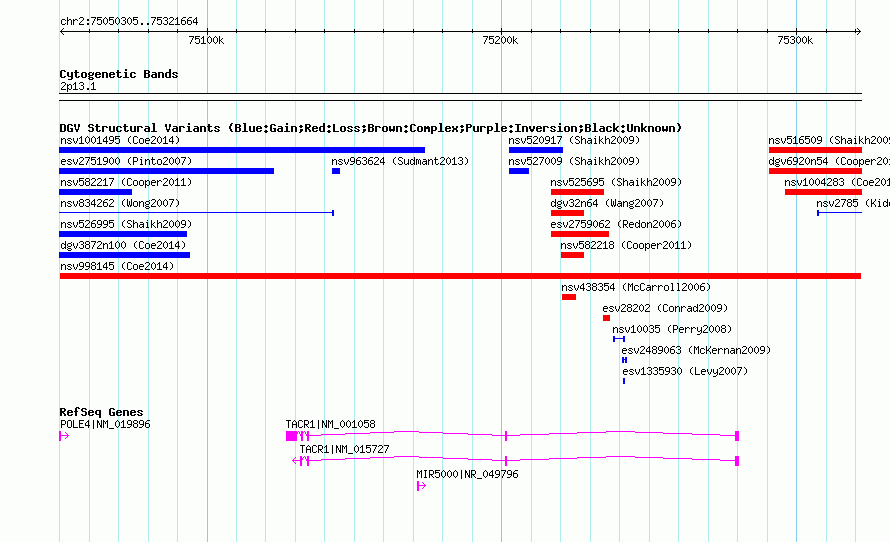
Task: Click esv2759062 (Redon2006) variant label
Action: pyautogui.click(x=616, y=224)
